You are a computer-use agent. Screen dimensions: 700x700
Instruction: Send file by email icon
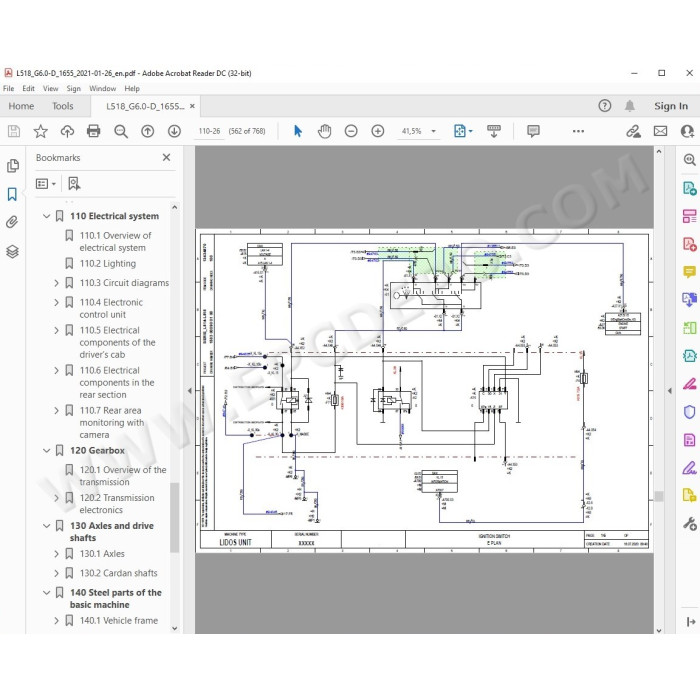[x=660, y=131]
